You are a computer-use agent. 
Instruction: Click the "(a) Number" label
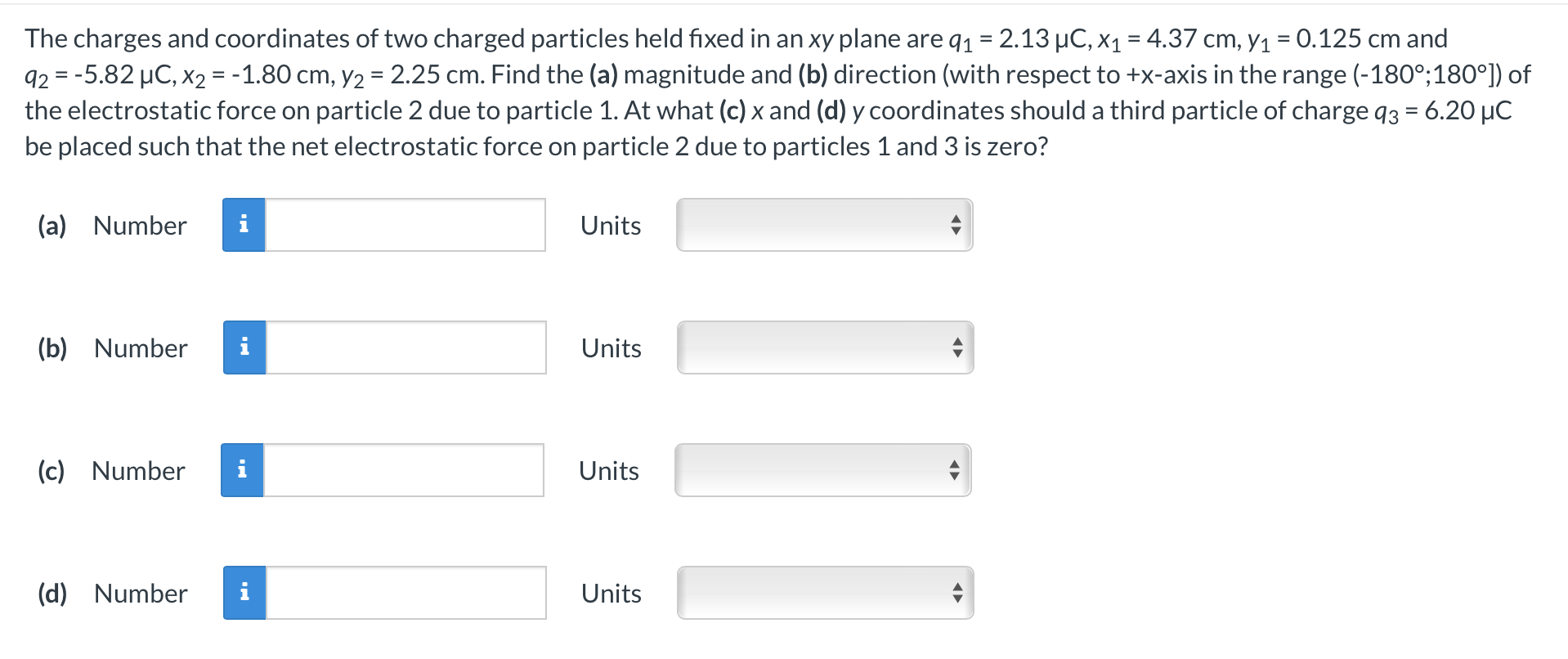pyautogui.click(x=113, y=226)
